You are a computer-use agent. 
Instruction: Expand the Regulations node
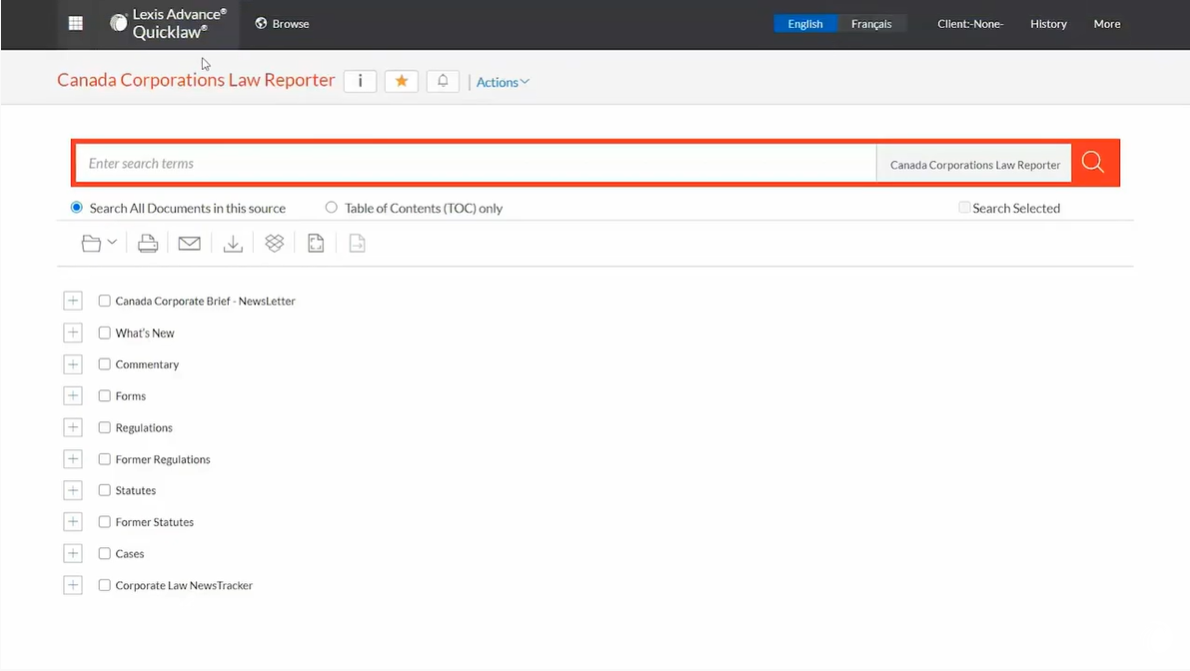73,427
